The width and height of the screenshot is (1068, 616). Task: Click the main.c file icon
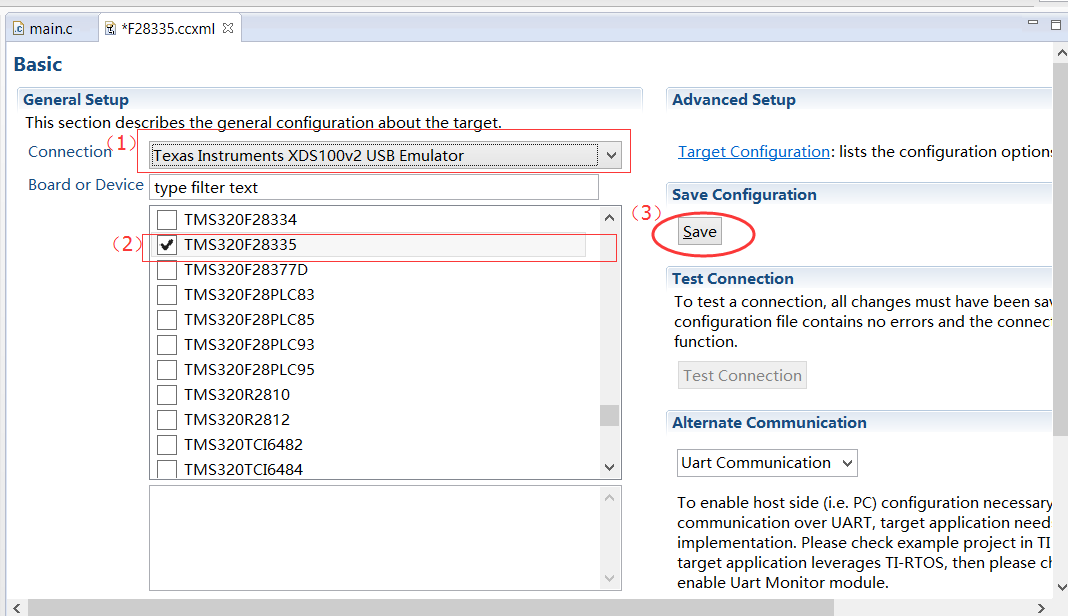click(x=18, y=29)
